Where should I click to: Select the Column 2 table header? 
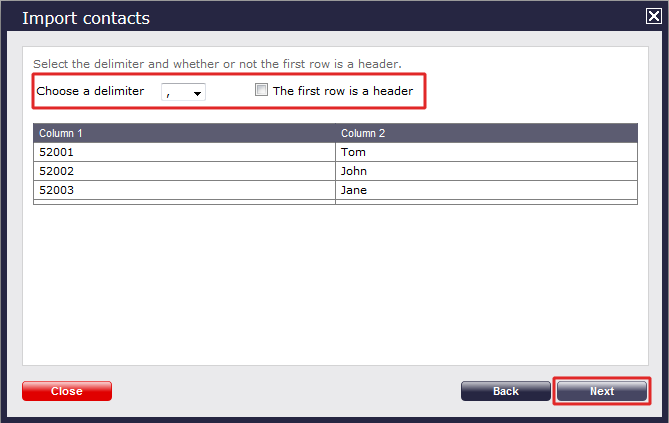[x=486, y=133]
